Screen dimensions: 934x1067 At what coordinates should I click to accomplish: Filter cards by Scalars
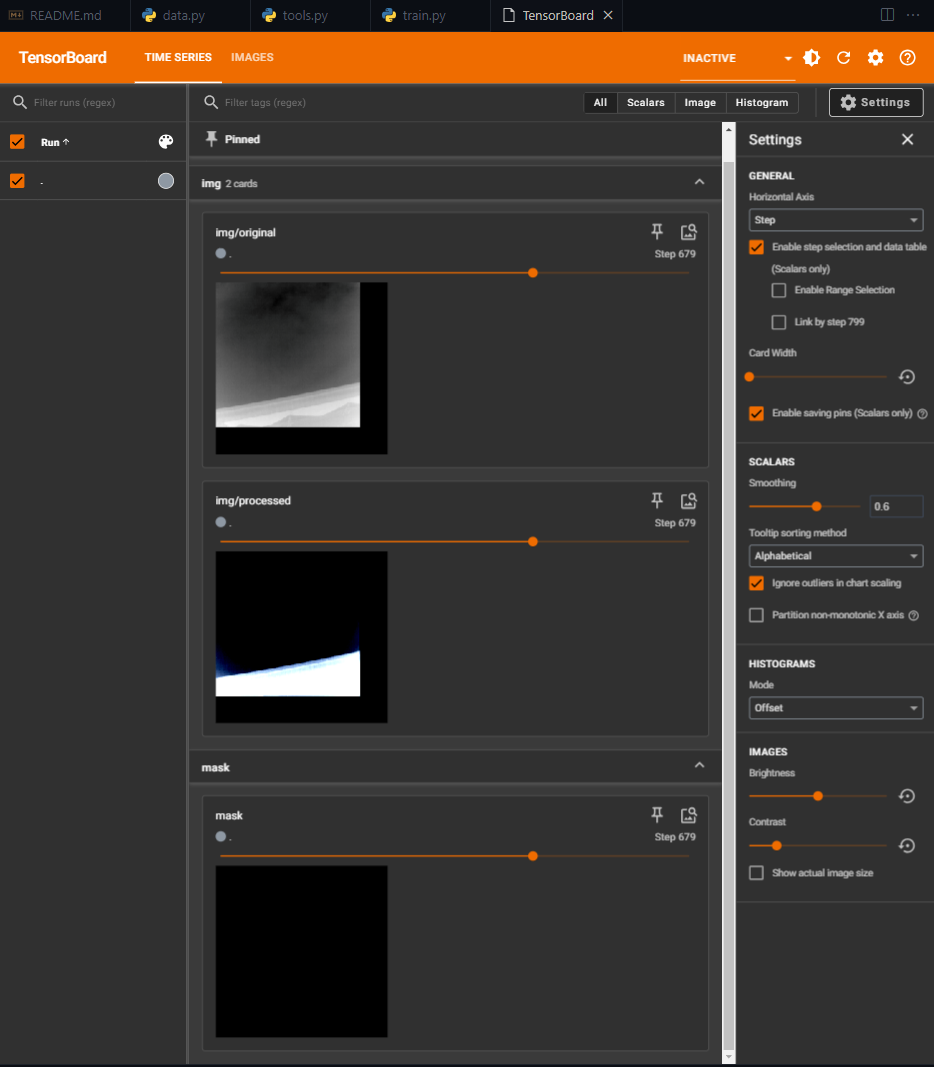click(x=645, y=103)
